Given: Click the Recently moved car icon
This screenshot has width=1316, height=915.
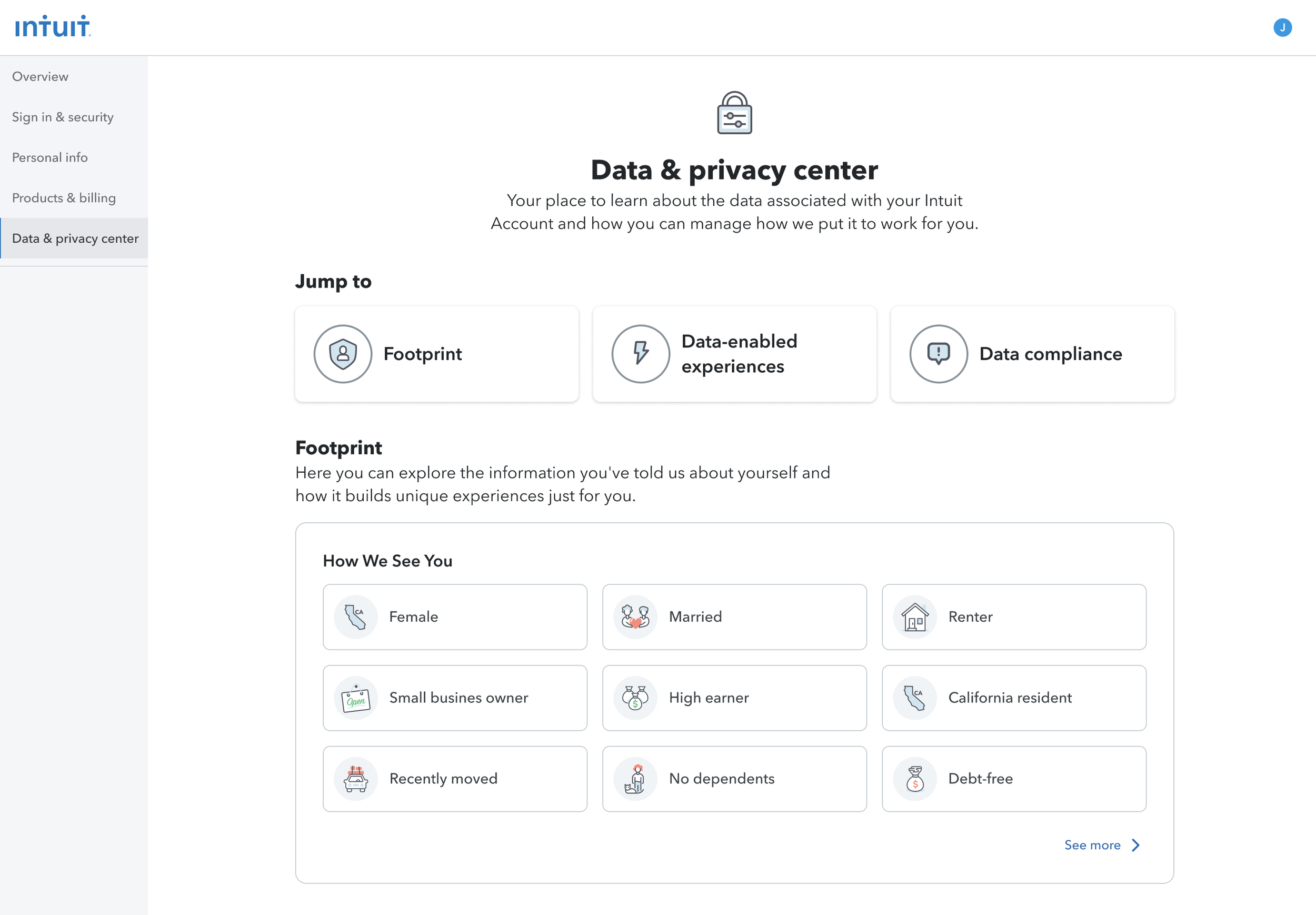Looking at the screenshot, I should [x=355, y=779].
